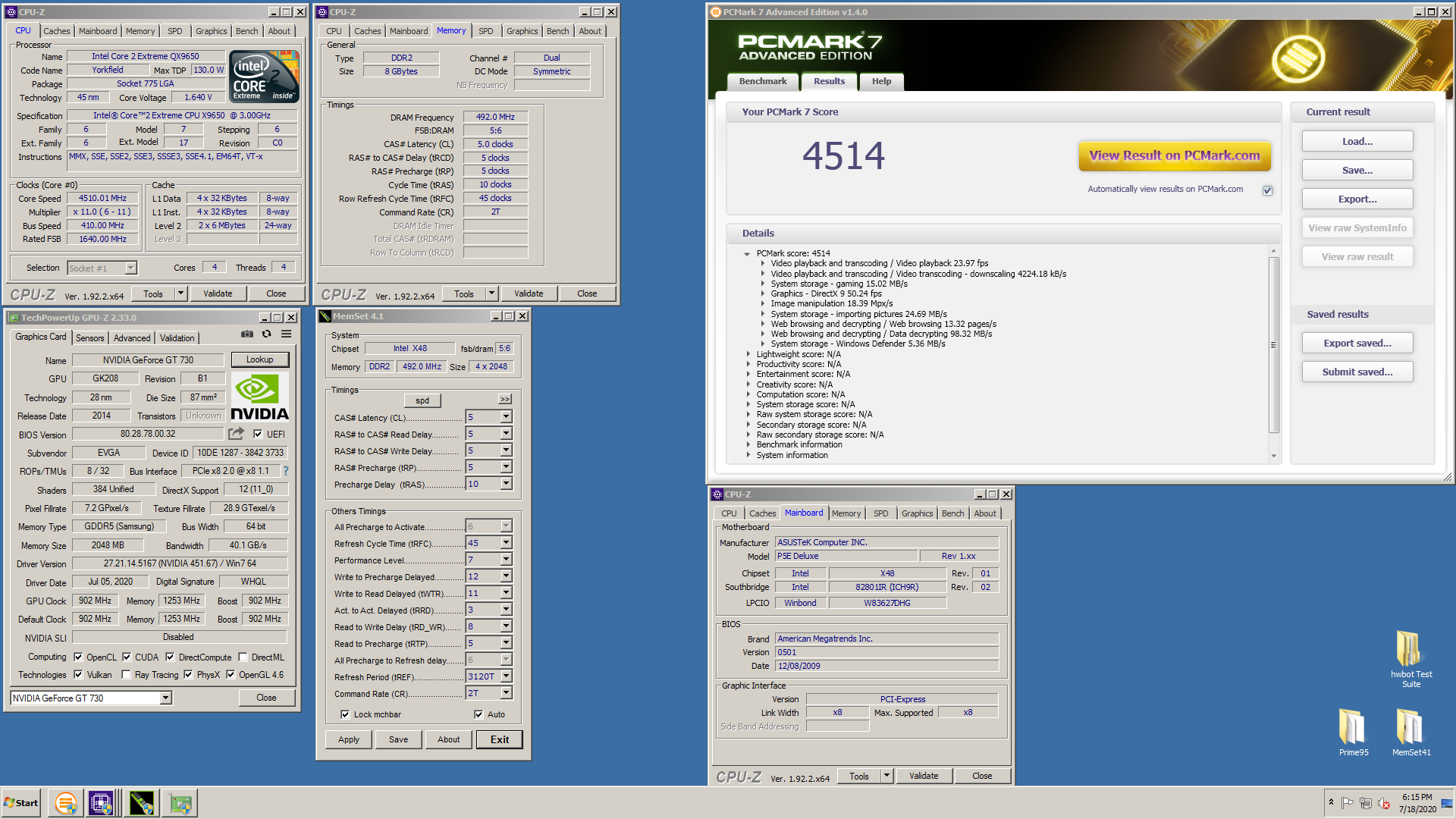Expand the System information tree item
The width and height of the screenshot is (1456, 819).
tap(748, 455)
